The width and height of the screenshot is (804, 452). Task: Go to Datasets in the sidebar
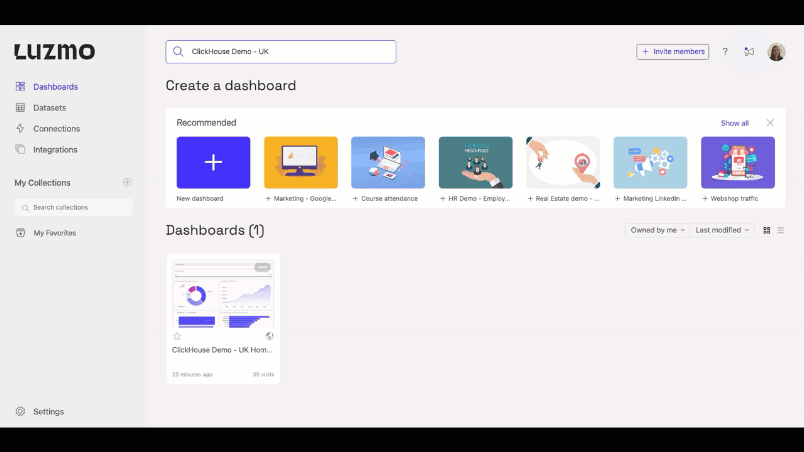(x=49, y=108)
